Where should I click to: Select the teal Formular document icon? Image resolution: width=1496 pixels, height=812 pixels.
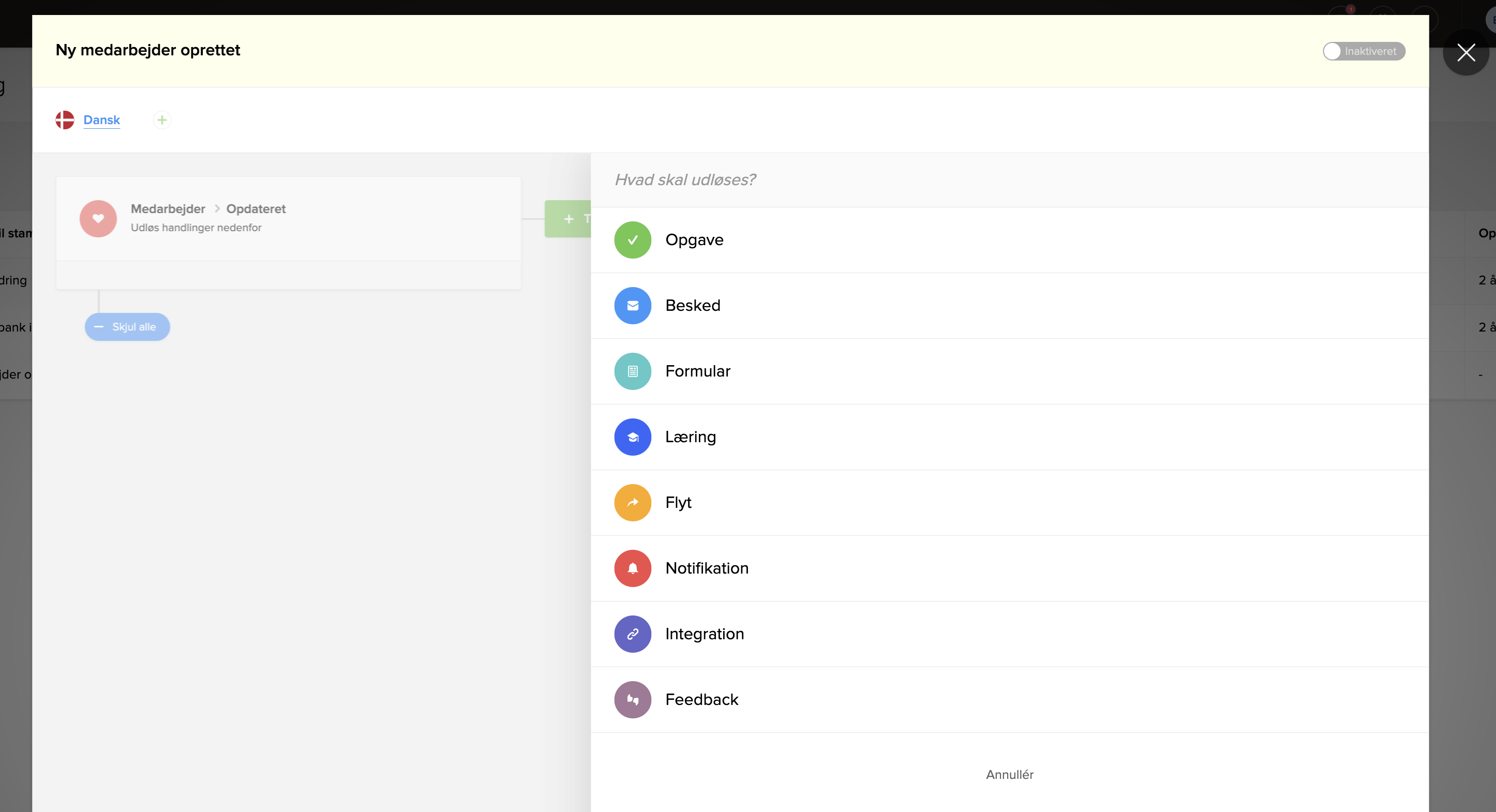tap(633, 371)
